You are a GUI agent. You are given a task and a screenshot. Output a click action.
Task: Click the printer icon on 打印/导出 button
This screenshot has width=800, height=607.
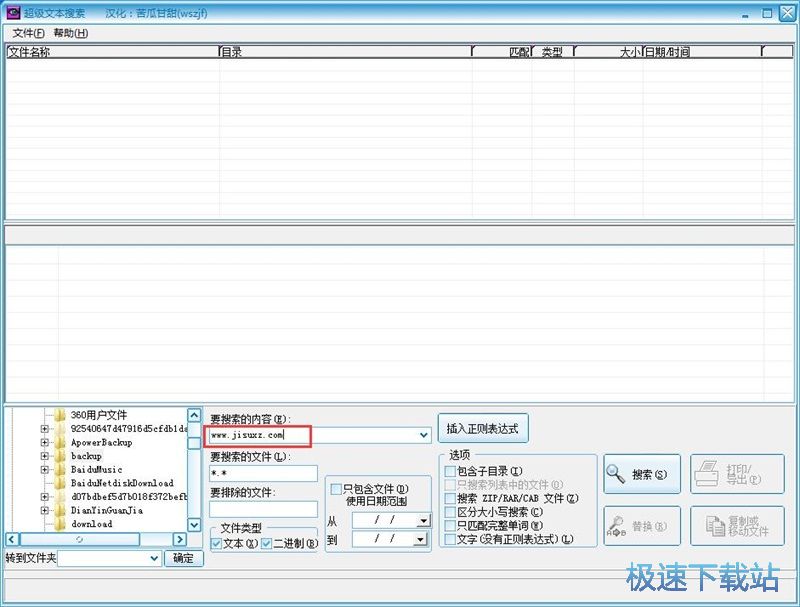pos(708,473)
